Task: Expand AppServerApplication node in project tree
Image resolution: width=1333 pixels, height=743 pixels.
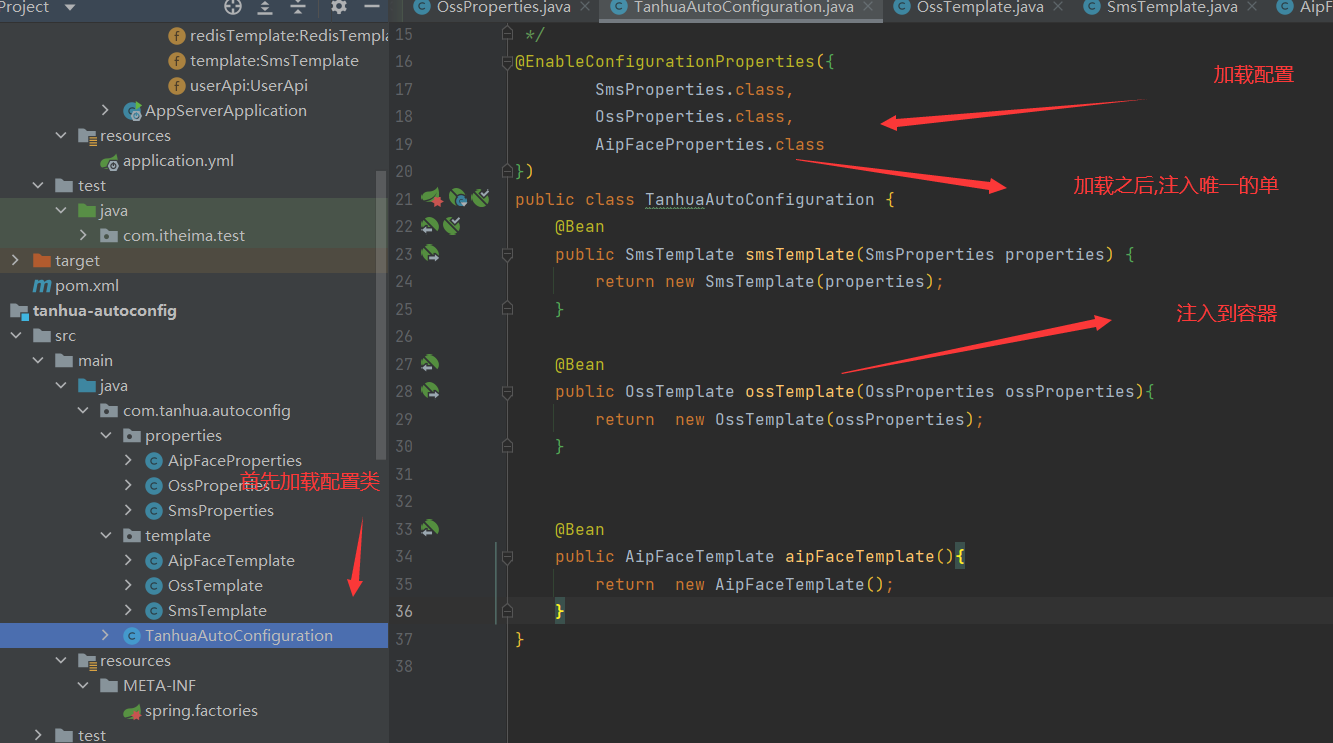Action: [106, 111]
